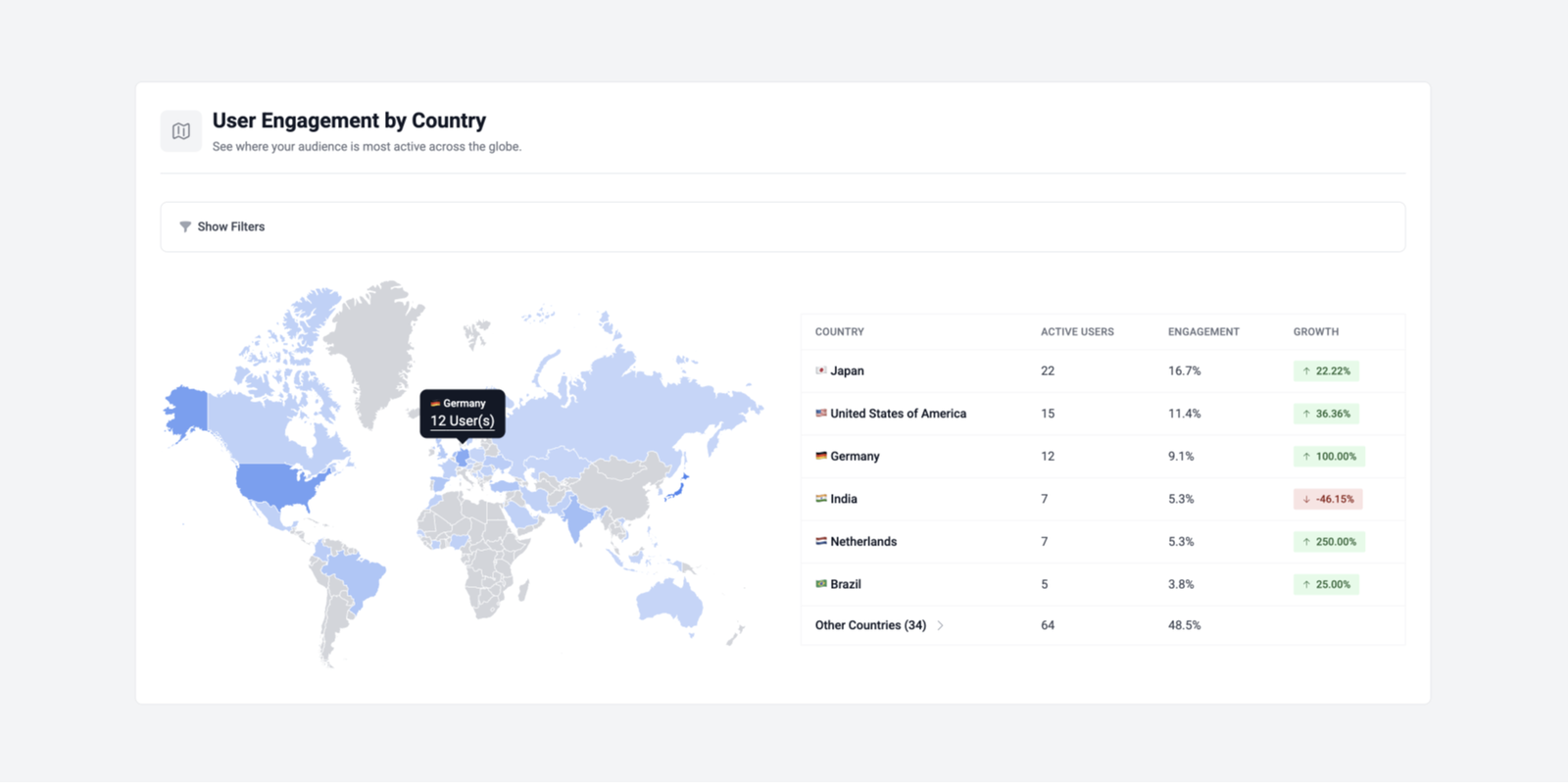Click the India flag icon
This screenshot has width=1568, height=784.
click(821, 499)
